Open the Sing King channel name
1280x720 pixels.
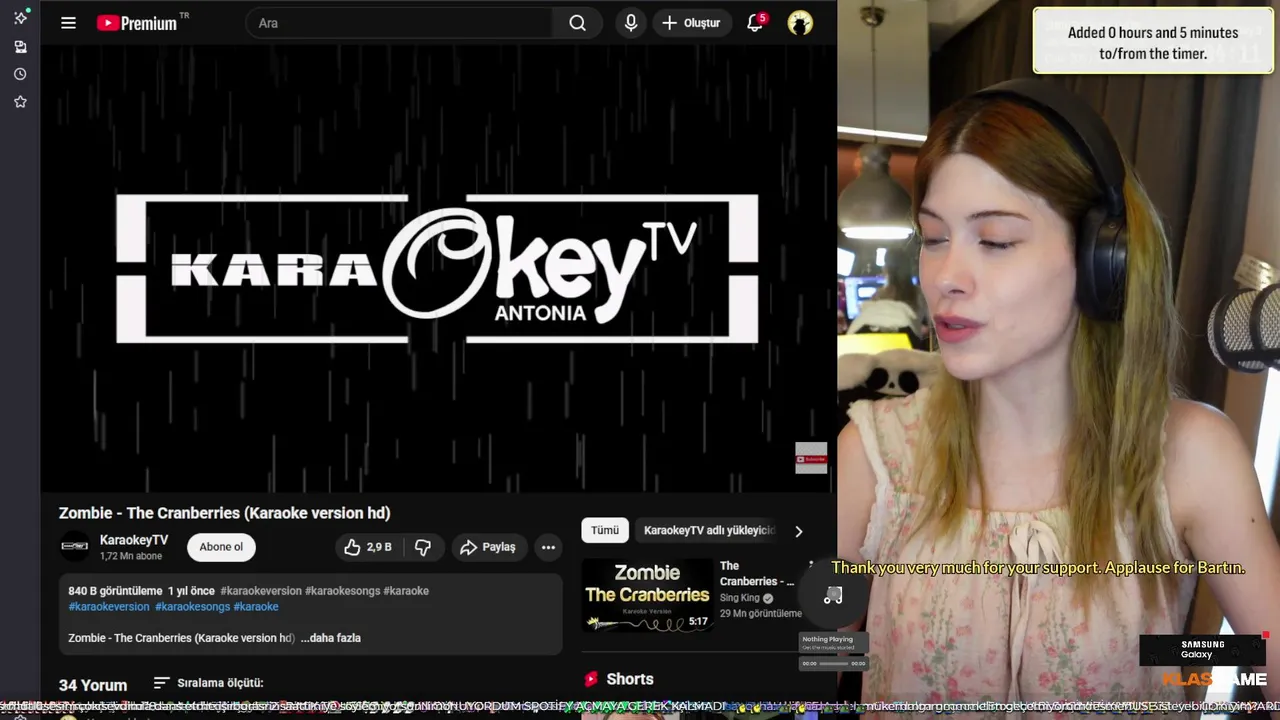click(740, 598)
